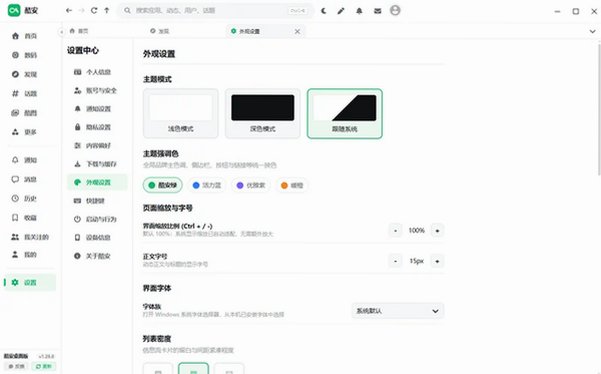Image resolution: width=601 pixels, height=374 pixels.
Task: Choose the blue accent color swatch
Action: coord(207,185)
